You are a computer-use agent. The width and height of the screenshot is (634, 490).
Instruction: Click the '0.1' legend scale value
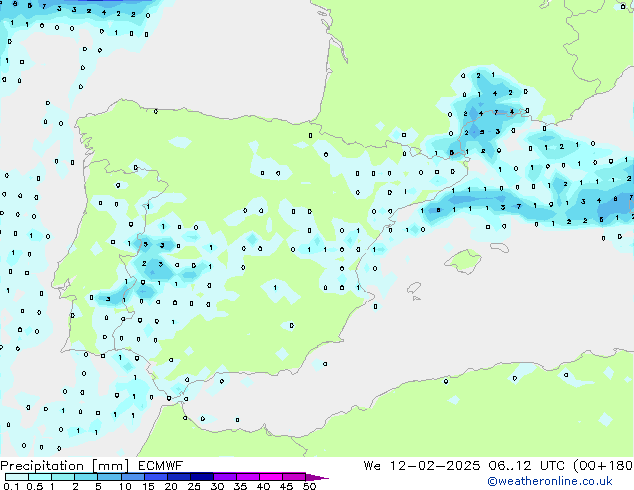click(11, 486)
